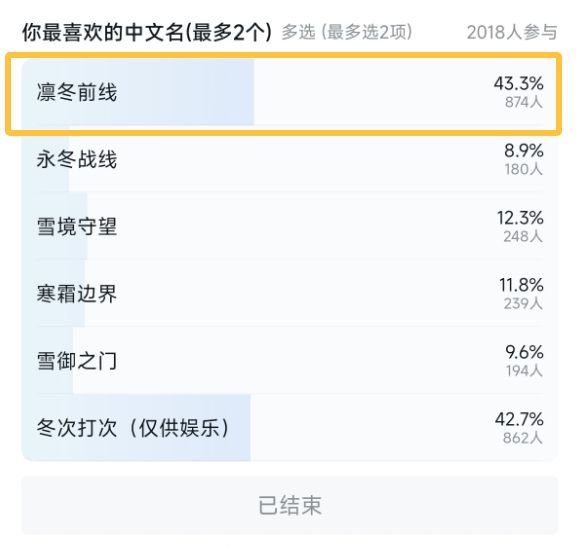Click the 凛冬前线 blue progress bar
The width and height of the screenshot is (579, 547).
[x=138, y=92]
